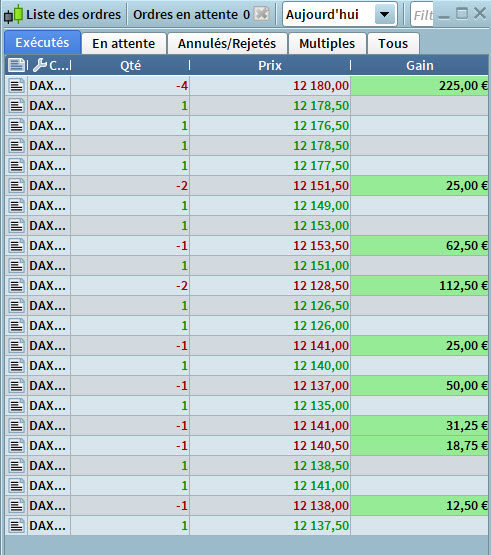Viewport: 491px width, 555px height.
Task: Sort by the Gain column header
Action: [x=419, y=65]
